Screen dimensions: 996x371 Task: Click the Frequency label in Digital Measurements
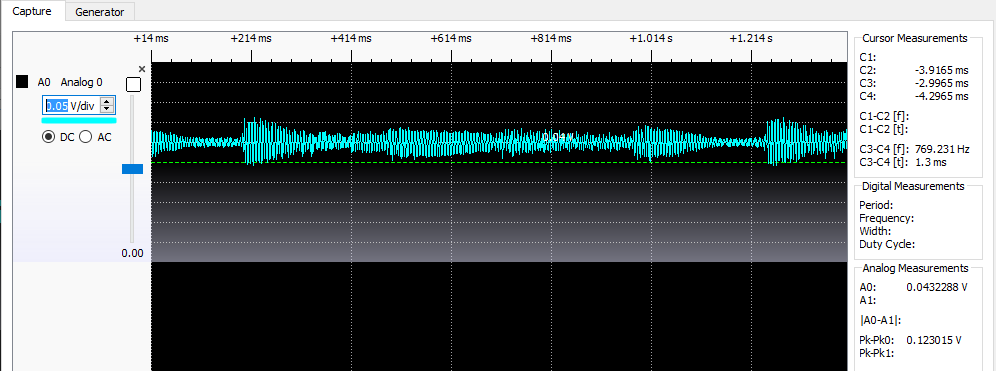click(886, 219)
